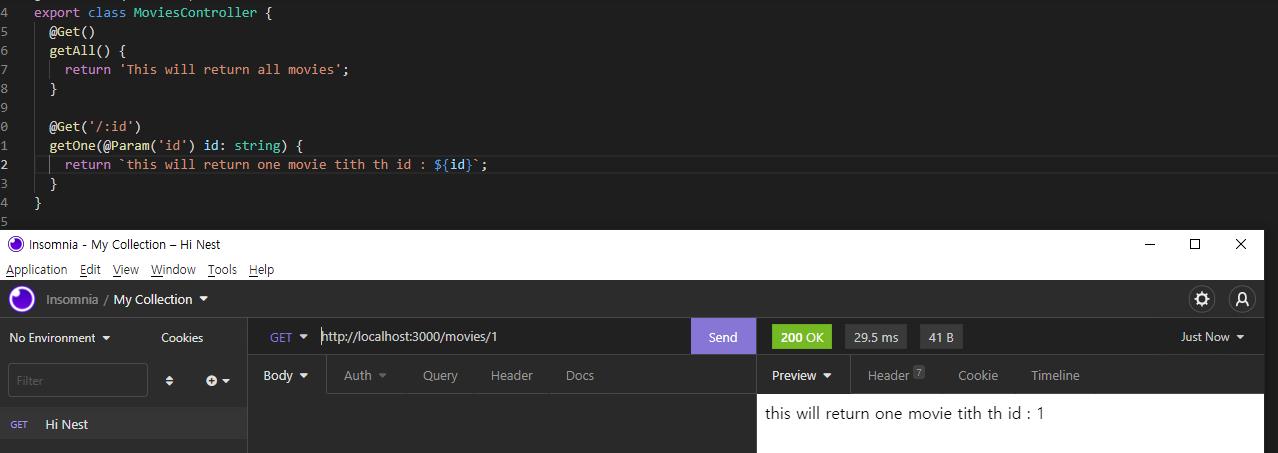The height and width of the screenshot is (453, 1278).
Task: Click the response body text
Action: [x=904, y=413]
